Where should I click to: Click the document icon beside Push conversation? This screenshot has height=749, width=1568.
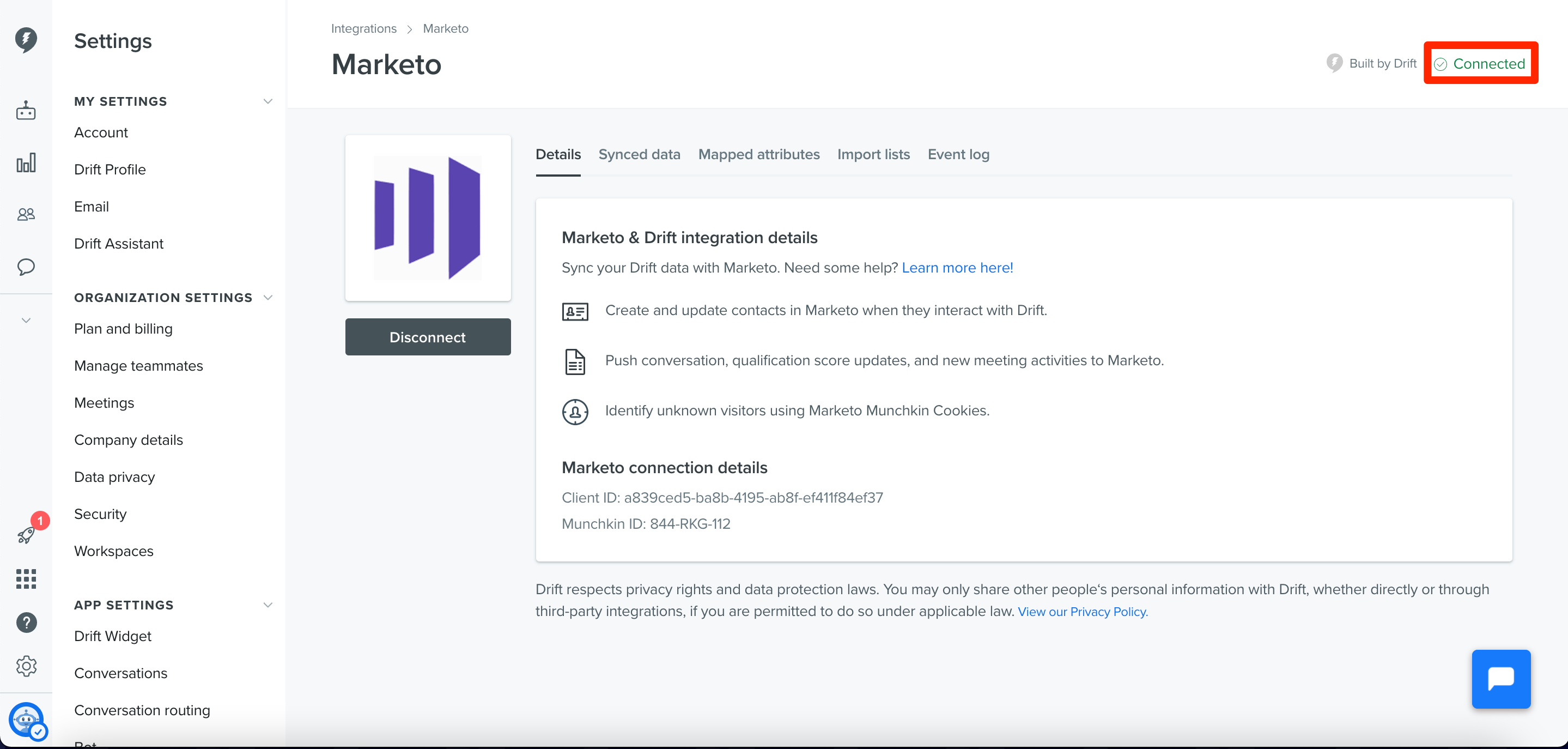tap(575, 362)
